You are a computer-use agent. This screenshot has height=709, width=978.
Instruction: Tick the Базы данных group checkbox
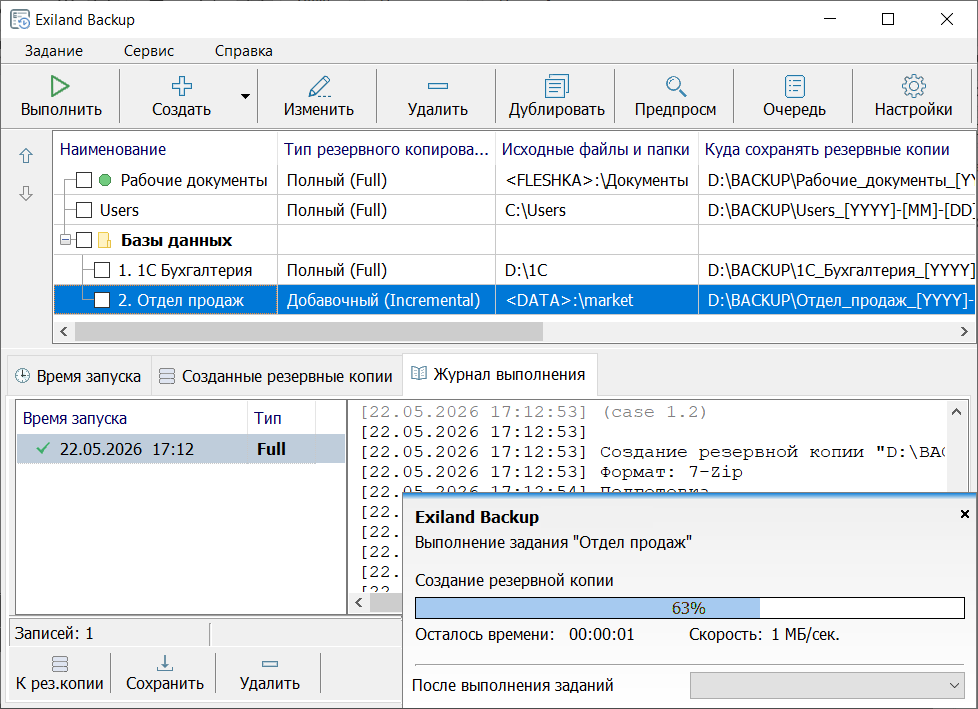[84, 240]
